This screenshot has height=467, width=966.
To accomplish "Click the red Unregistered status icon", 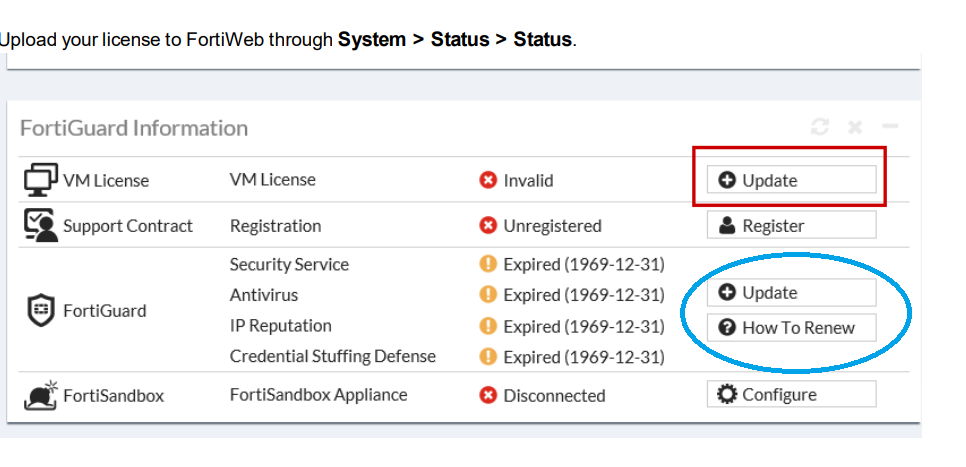I will pyautogui.click(x=488, y=226).
